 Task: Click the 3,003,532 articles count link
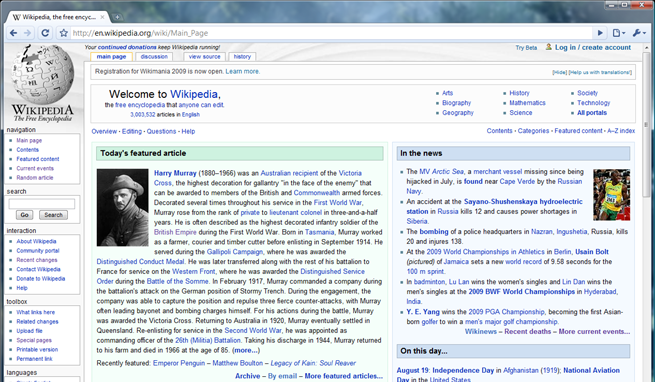(x=142, y=115)
